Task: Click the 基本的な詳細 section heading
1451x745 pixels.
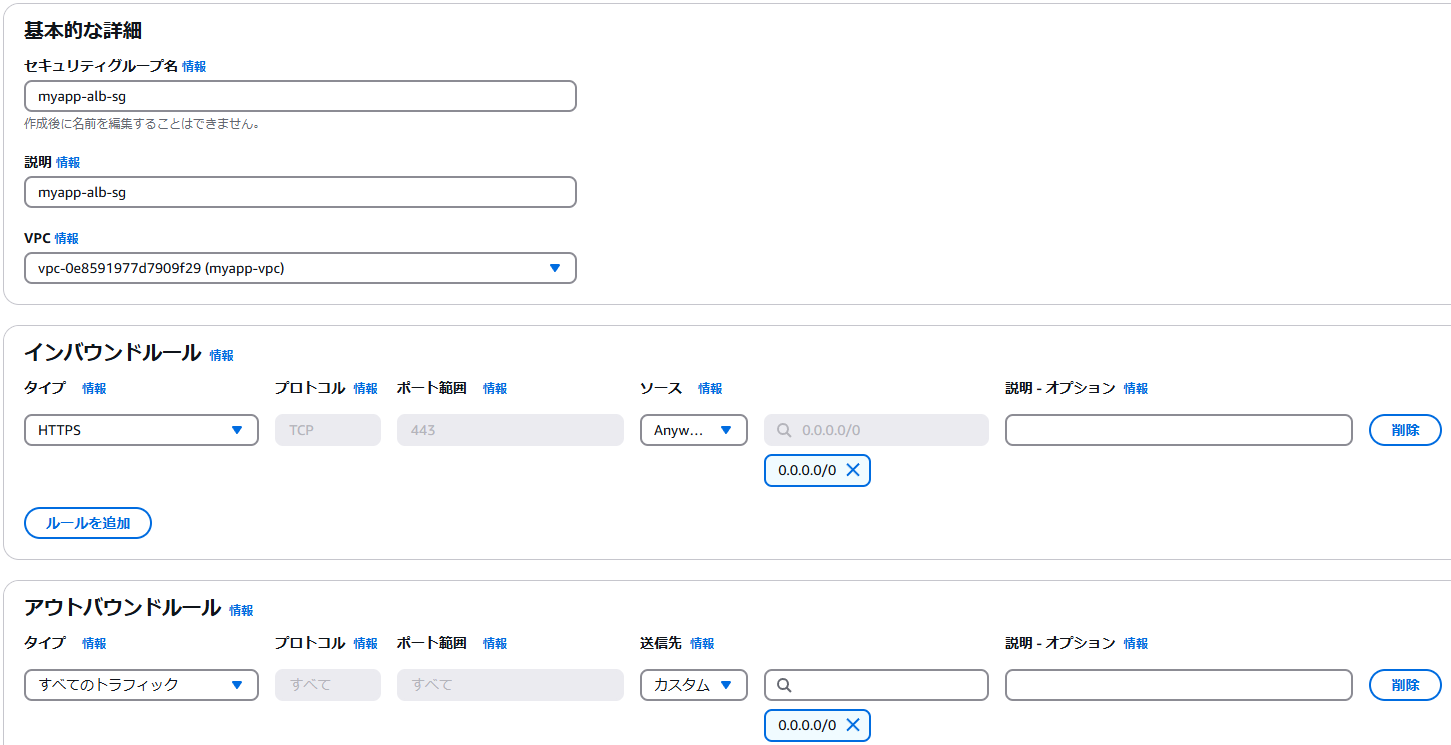Action: tap(82, 30)
